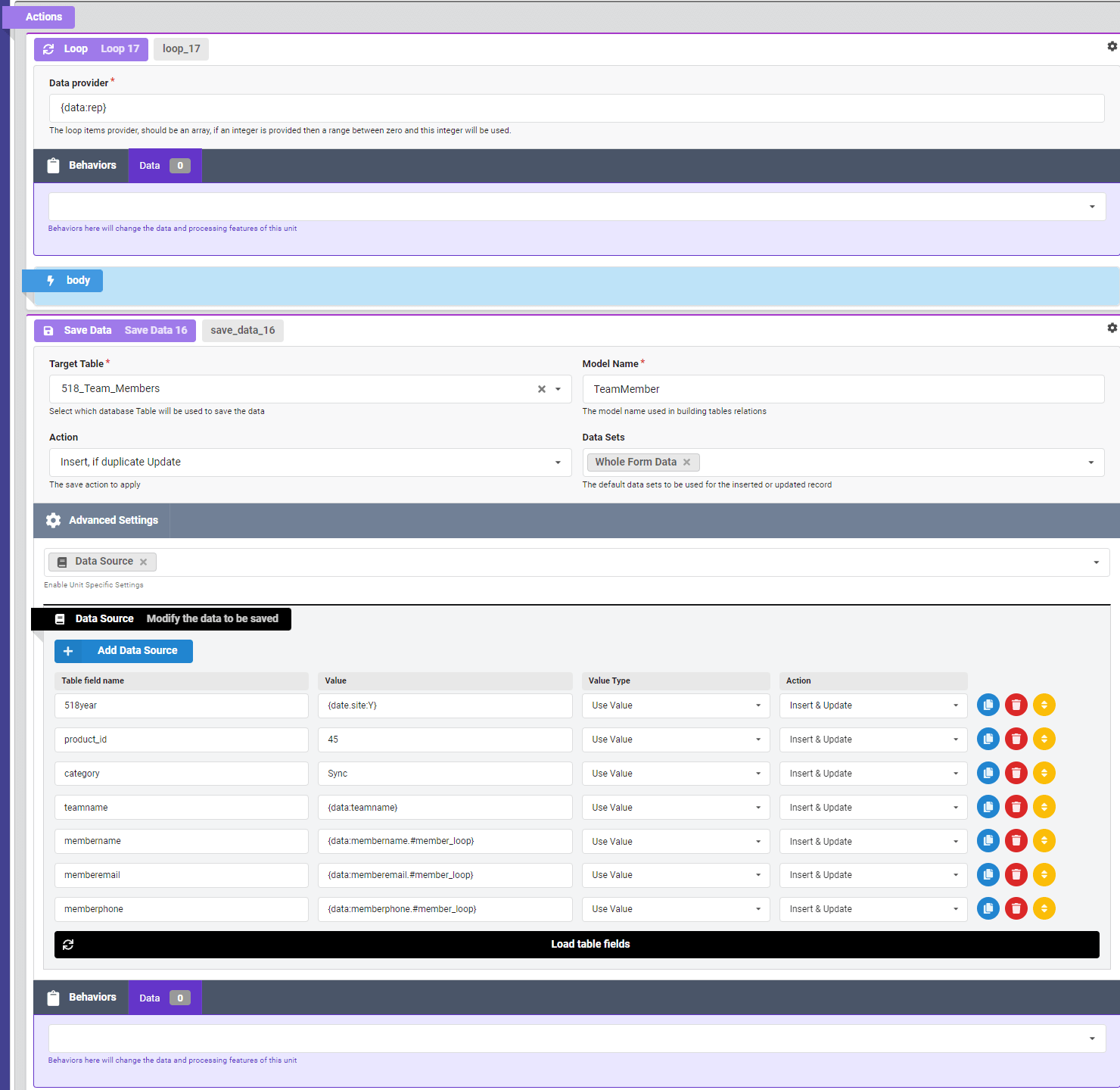This screenshot has width=1120, height=1090.
Task: Click the loop_17 name label
Action: pyautogui.click(x=182, y=49)
